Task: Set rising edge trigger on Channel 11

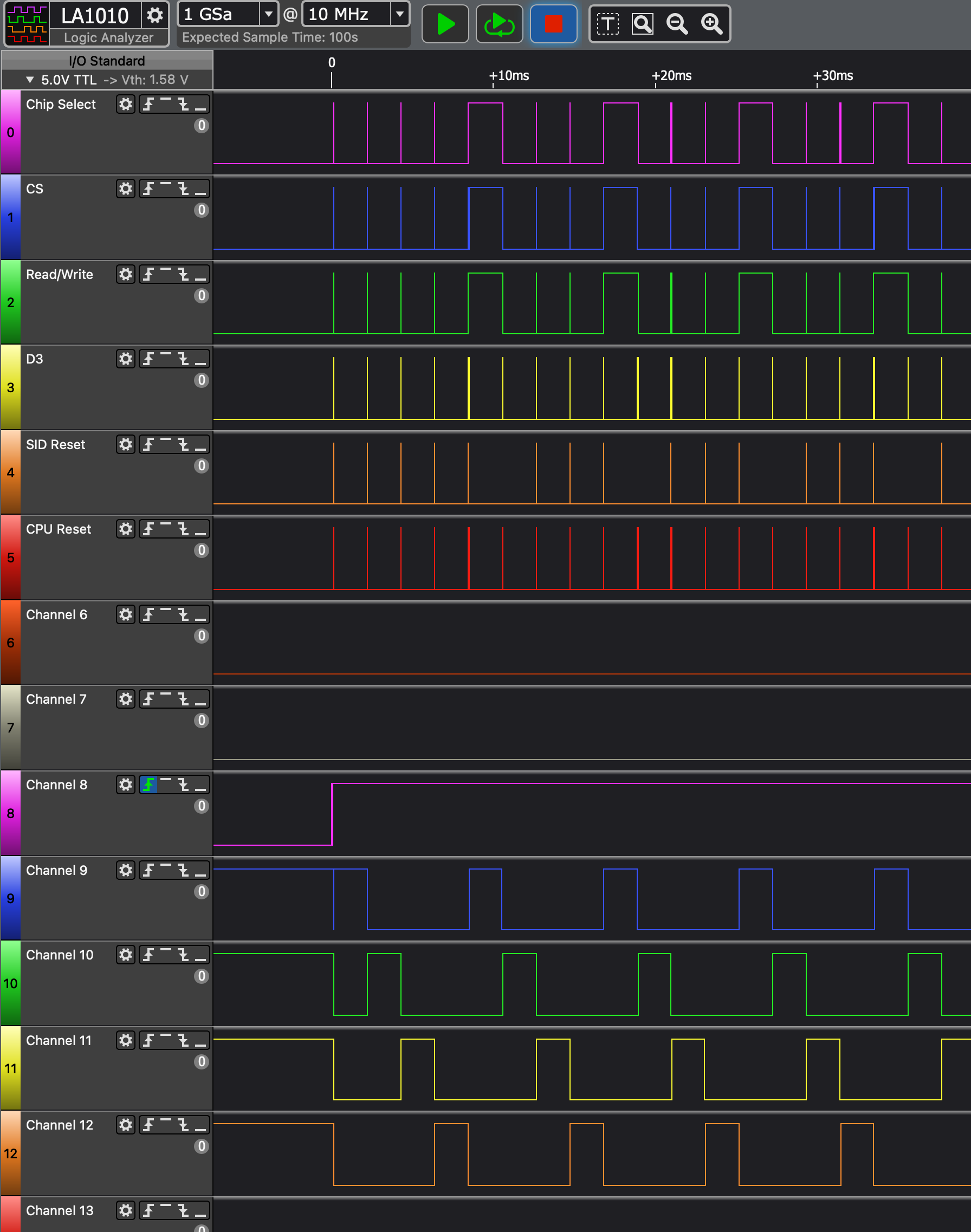Action: click(148, 1041)
